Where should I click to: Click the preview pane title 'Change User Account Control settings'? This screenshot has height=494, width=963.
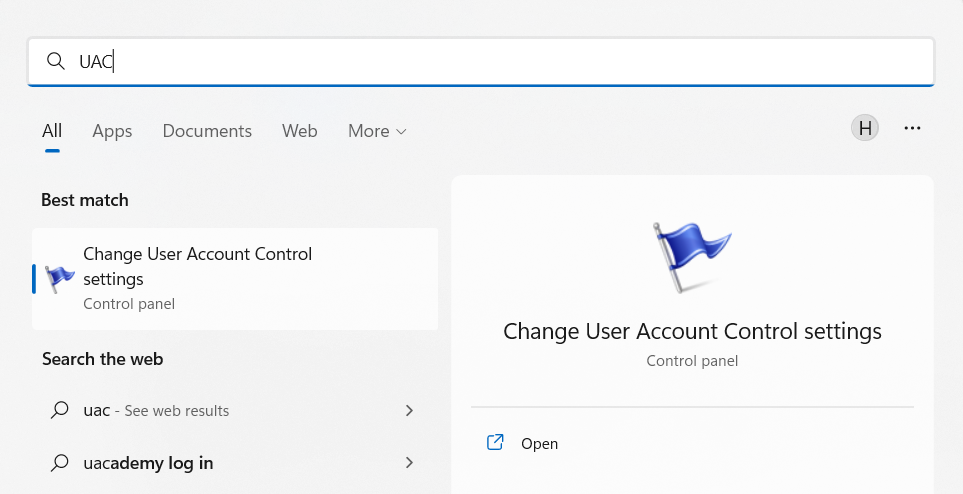coord(692,331)
